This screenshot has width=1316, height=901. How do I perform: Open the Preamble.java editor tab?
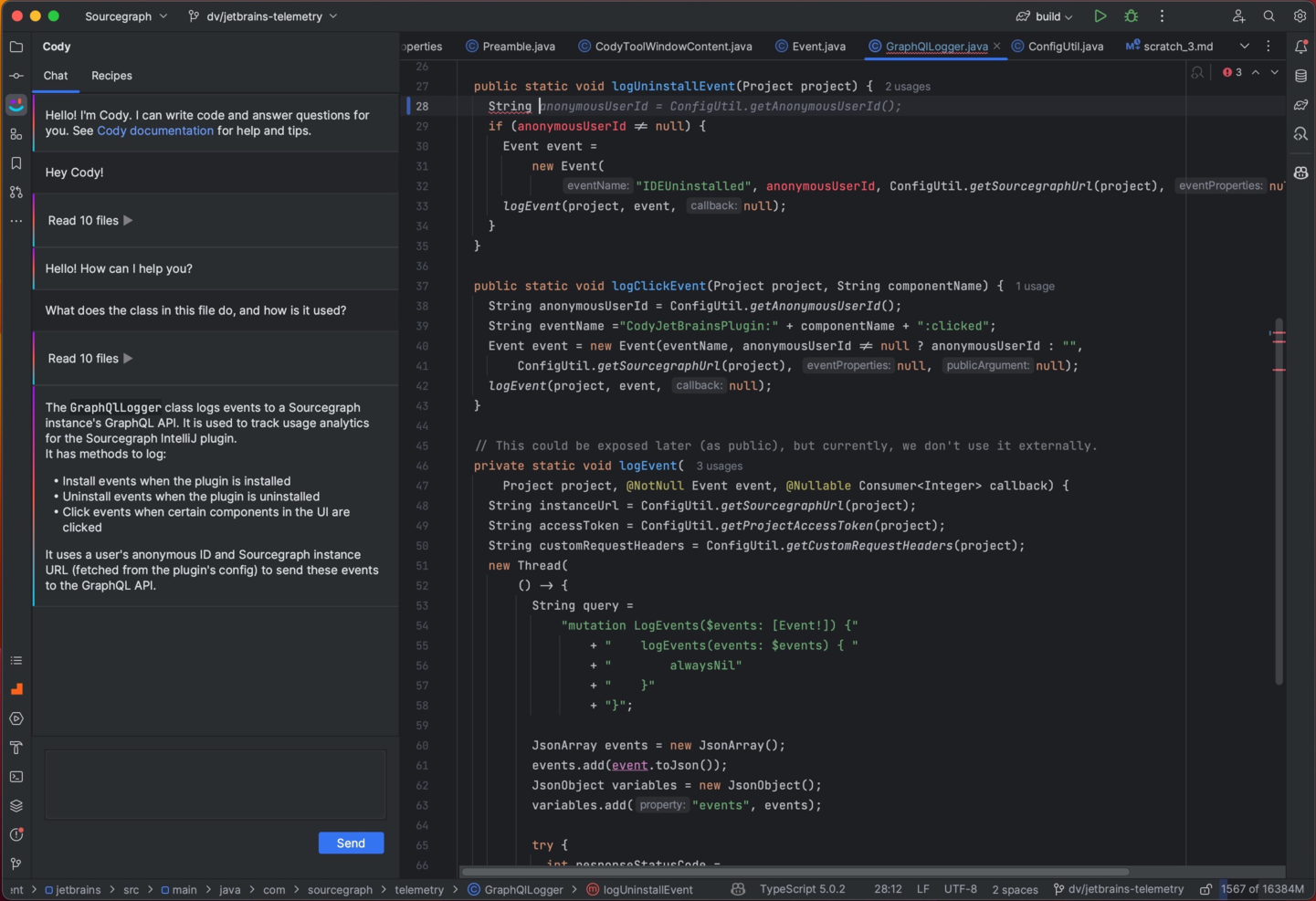pyautogui.click(x=510, y=47)
